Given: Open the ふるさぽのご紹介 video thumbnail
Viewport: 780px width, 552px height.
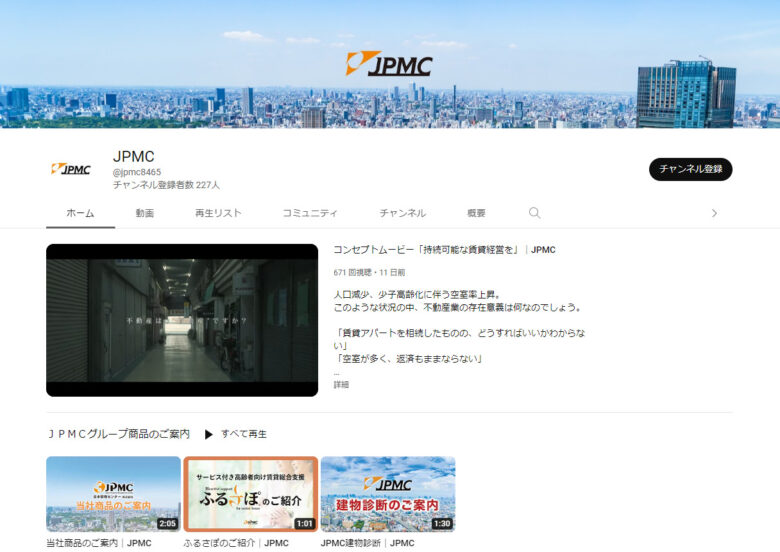Looking at the screenshot, I should (251, 494).
